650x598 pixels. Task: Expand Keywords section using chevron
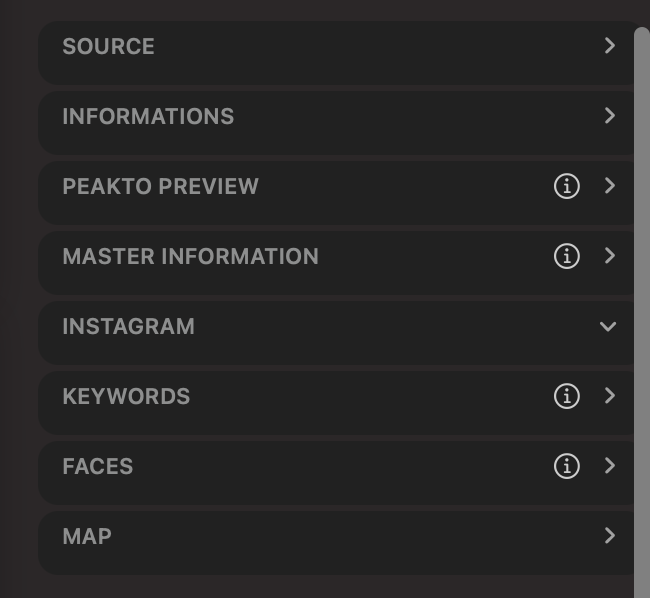pos(609,396)
